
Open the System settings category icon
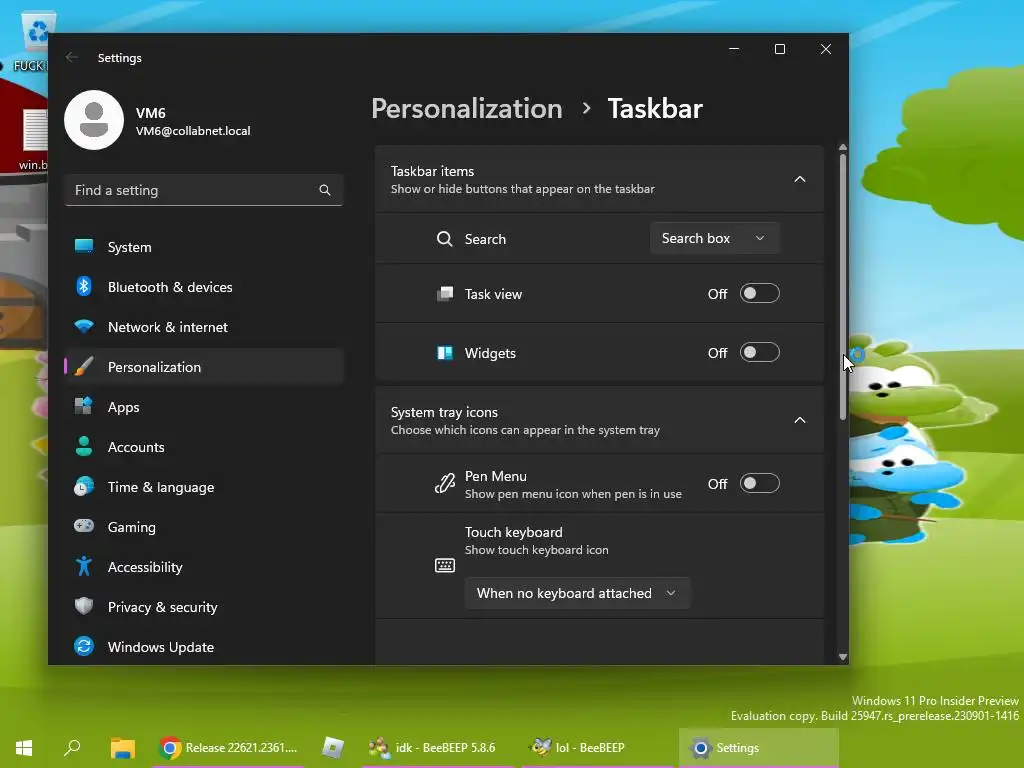click(84, 246)
